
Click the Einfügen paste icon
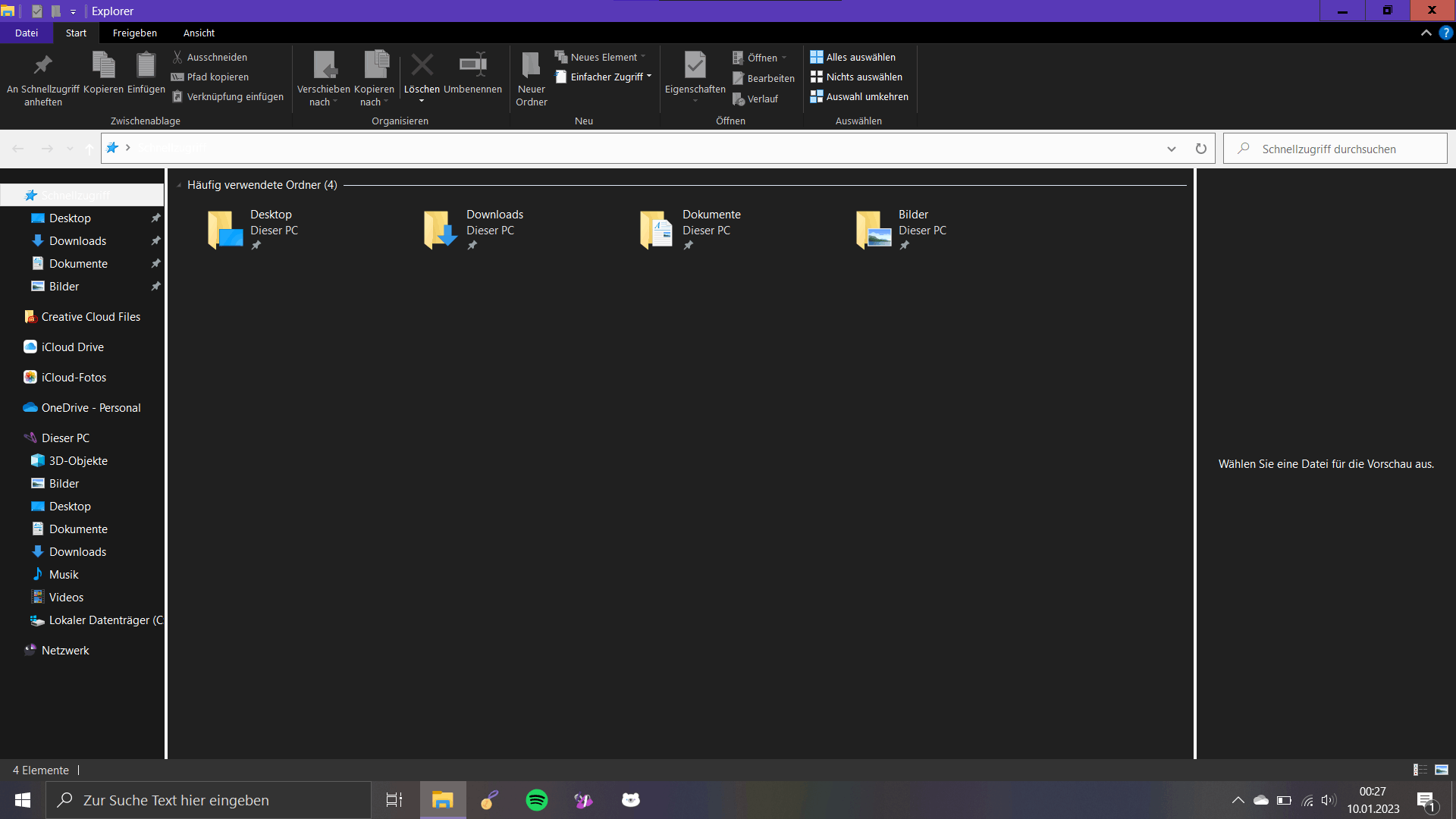146,64
